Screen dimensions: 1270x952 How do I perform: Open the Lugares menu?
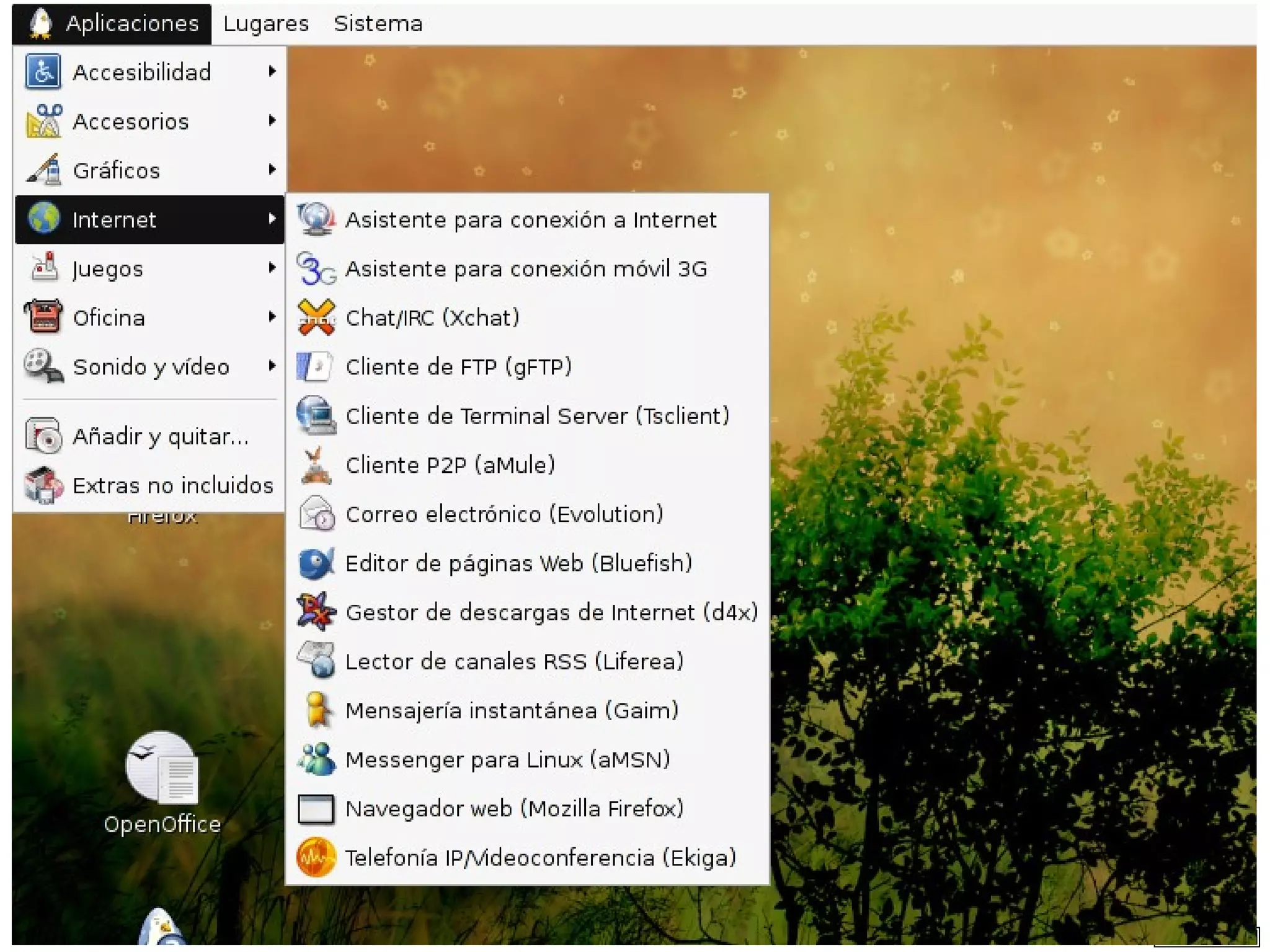coord(266,24)
